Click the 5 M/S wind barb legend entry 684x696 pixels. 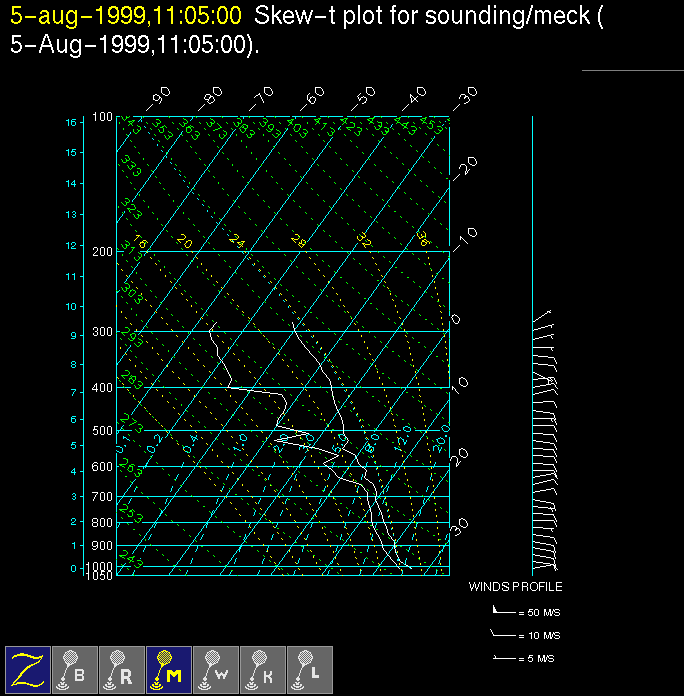(x=526, y=658)
